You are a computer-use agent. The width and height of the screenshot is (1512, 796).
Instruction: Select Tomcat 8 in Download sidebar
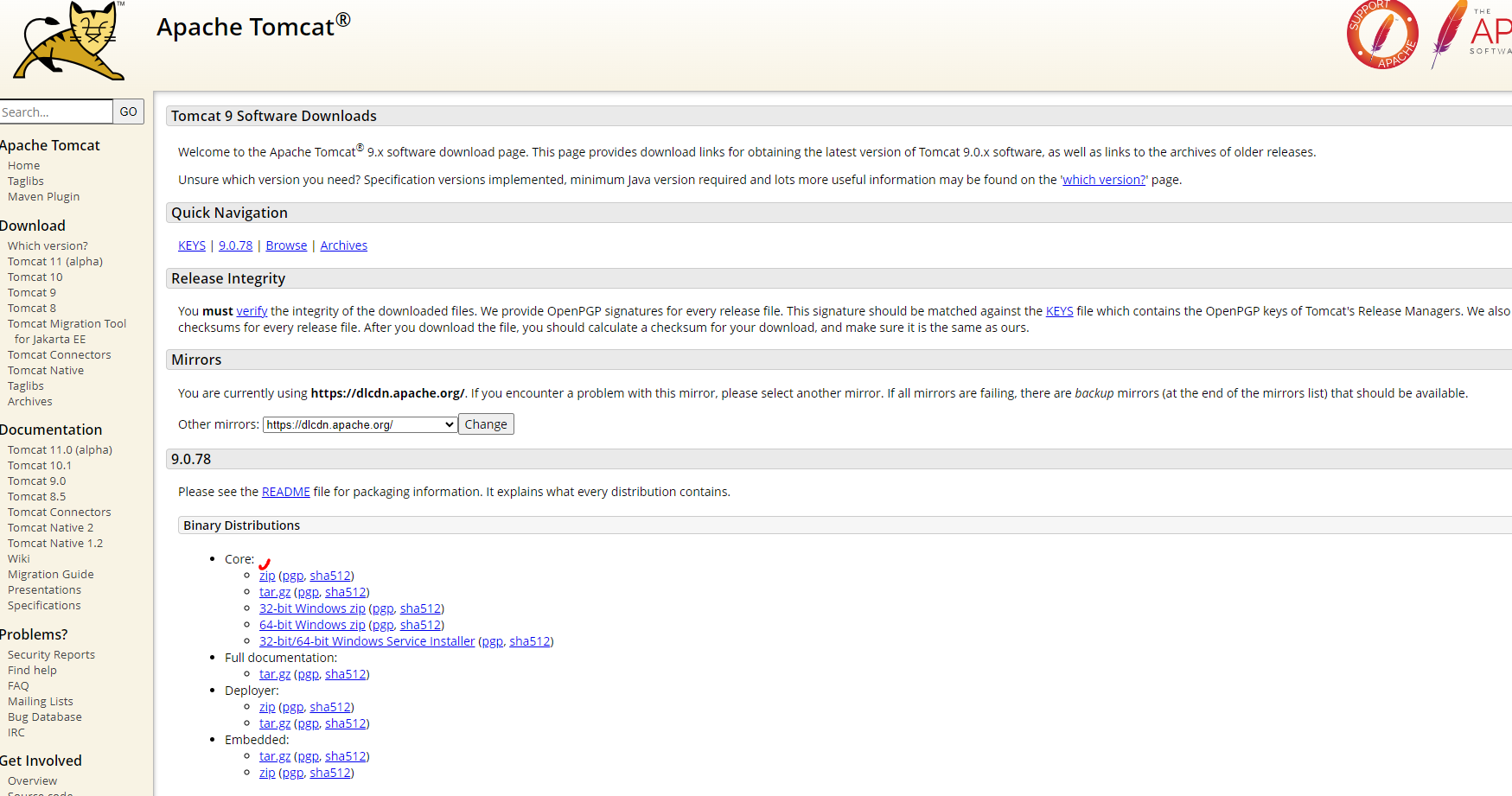(32, 309)
